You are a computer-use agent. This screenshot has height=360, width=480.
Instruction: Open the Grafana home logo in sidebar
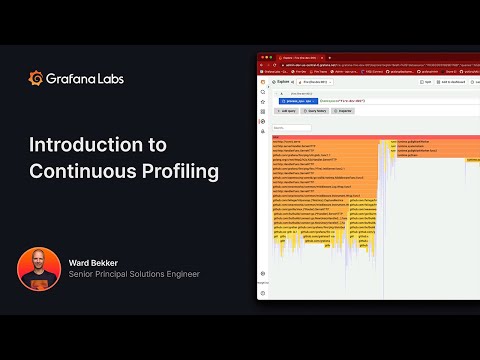click(263, 82)
